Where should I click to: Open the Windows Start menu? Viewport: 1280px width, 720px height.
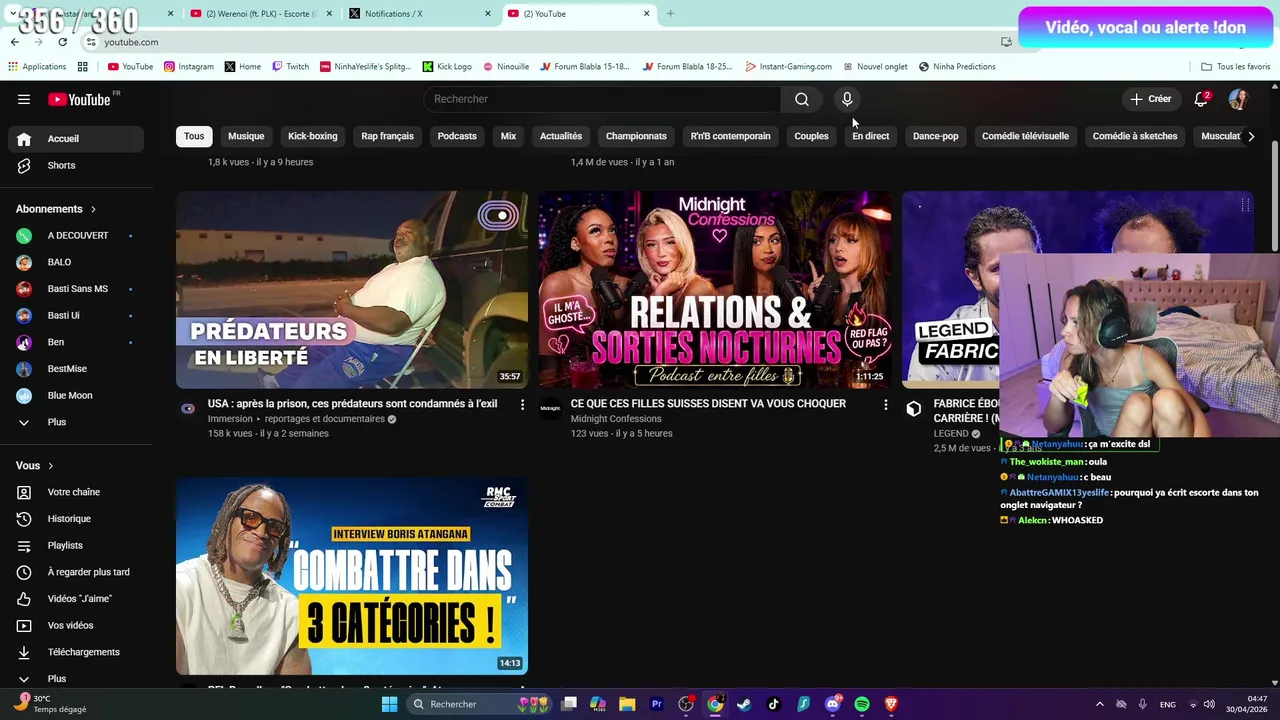pos(390,704)
